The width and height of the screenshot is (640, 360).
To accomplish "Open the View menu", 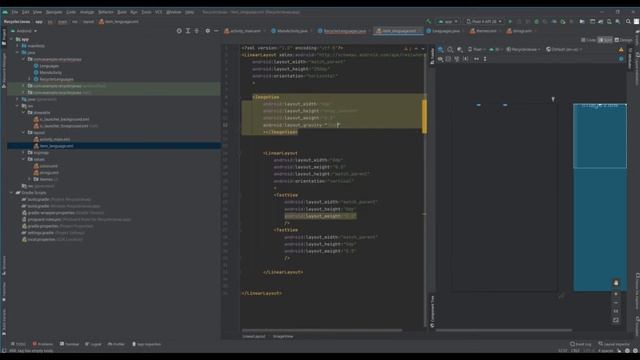I will click(37, 12).
